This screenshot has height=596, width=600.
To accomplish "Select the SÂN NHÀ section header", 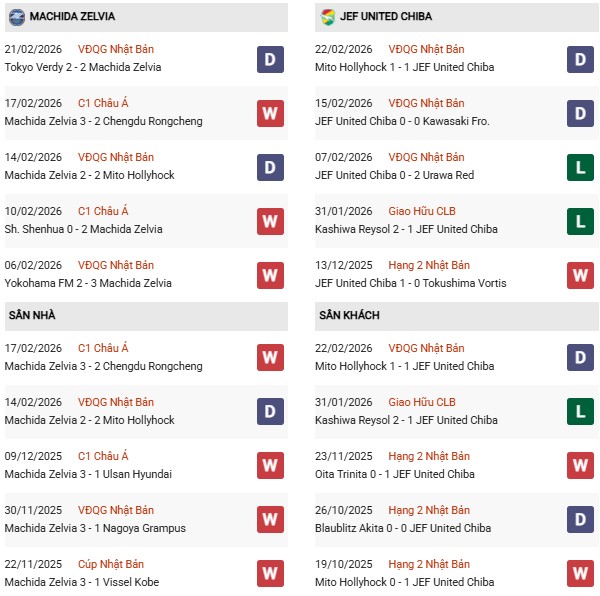I will point(33,316).
